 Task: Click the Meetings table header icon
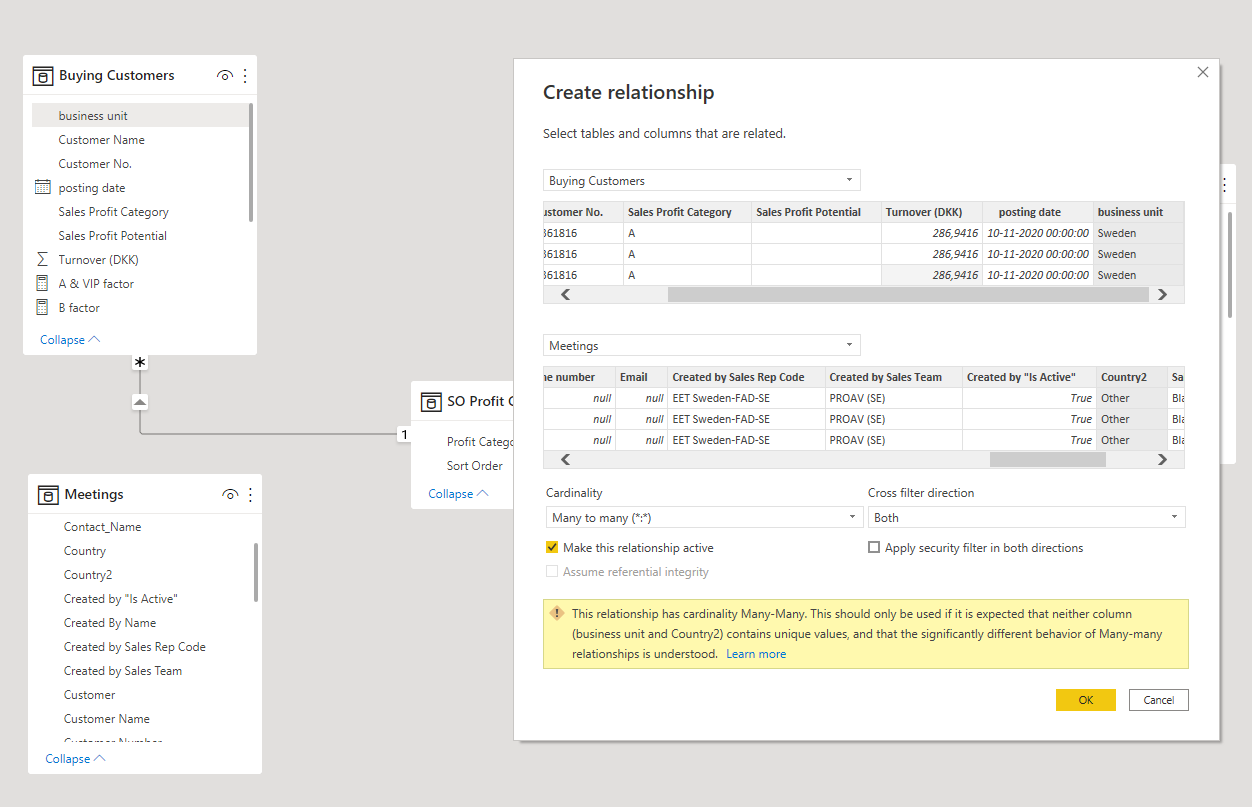[x=48, y=495]
